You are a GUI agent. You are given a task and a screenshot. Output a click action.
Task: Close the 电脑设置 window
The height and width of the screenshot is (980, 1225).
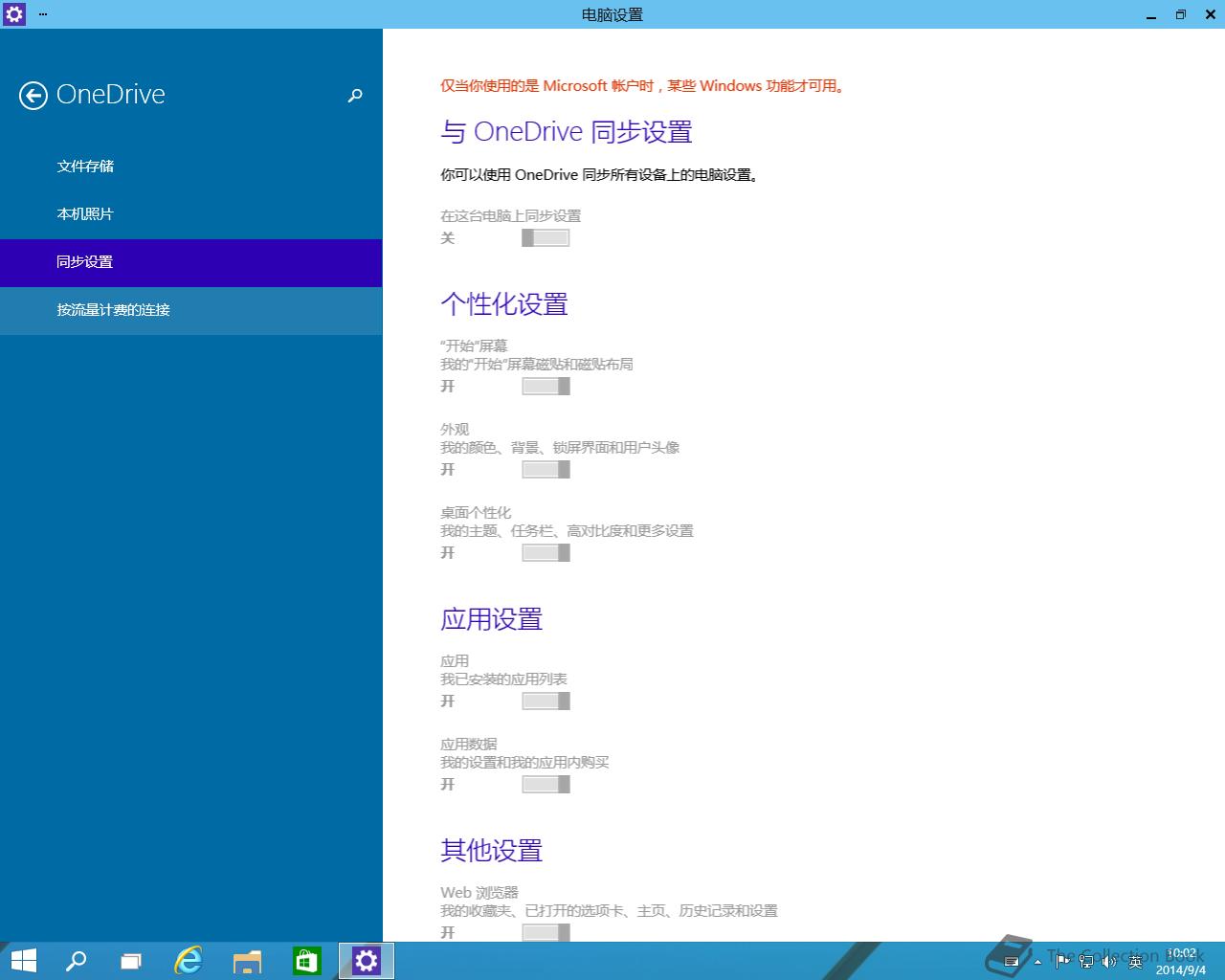tap(1210, 14)
